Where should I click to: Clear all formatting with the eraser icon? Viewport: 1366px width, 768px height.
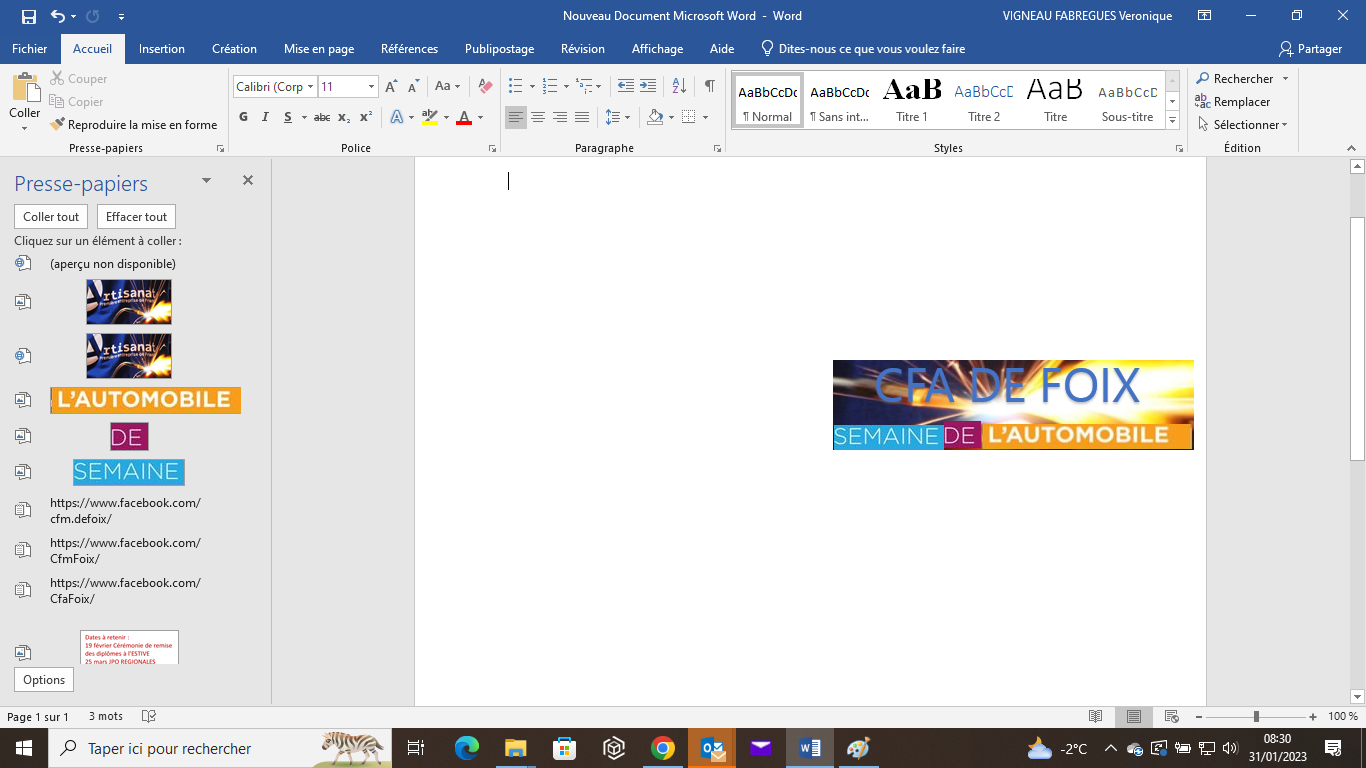(485, 87)
